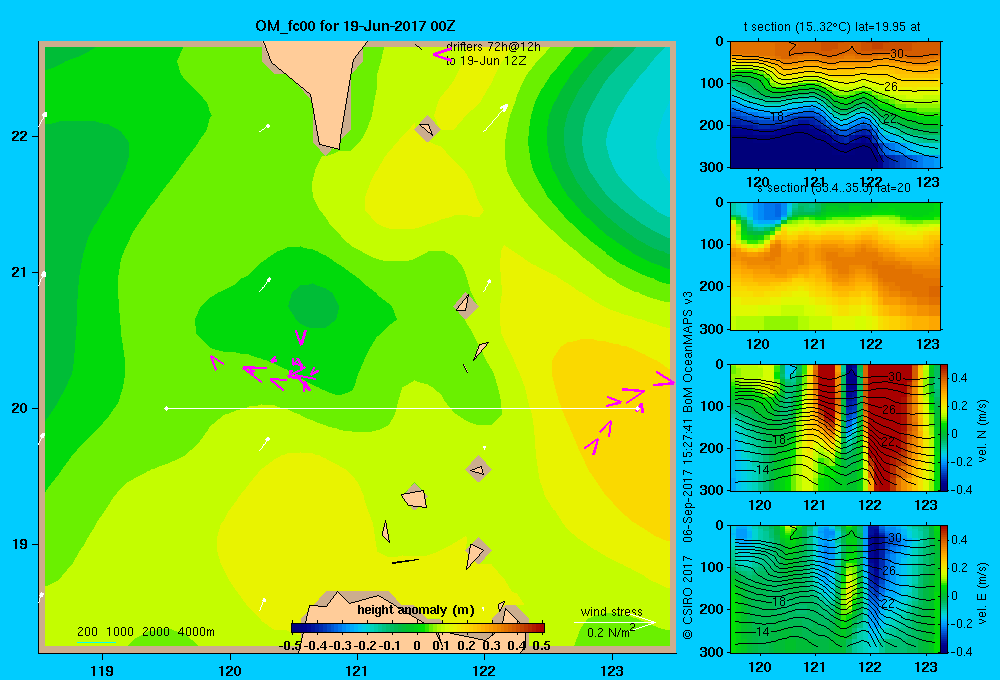Click latitude label 22 on the main map

tap(20, 136)
